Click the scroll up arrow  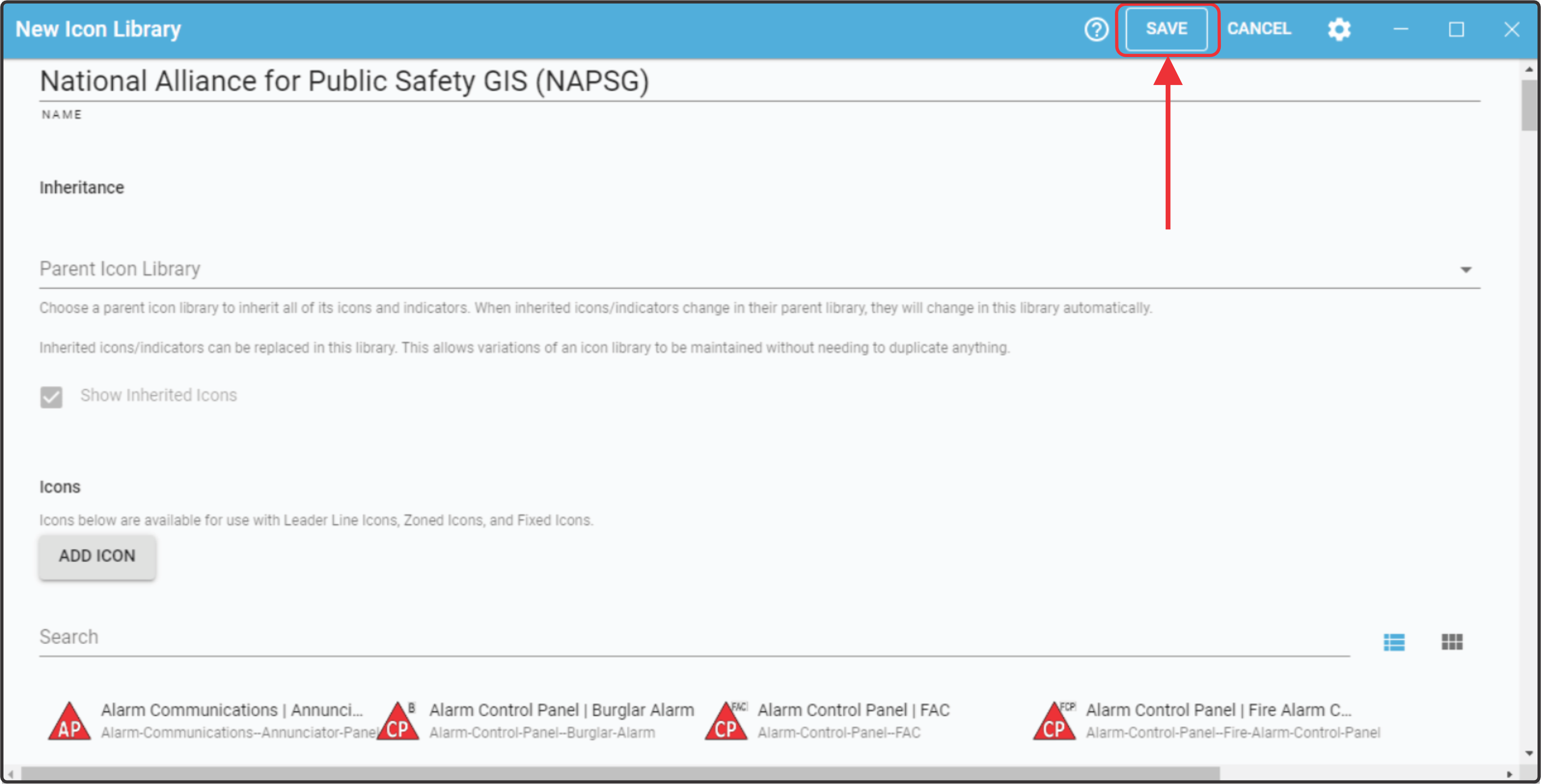1529,70
